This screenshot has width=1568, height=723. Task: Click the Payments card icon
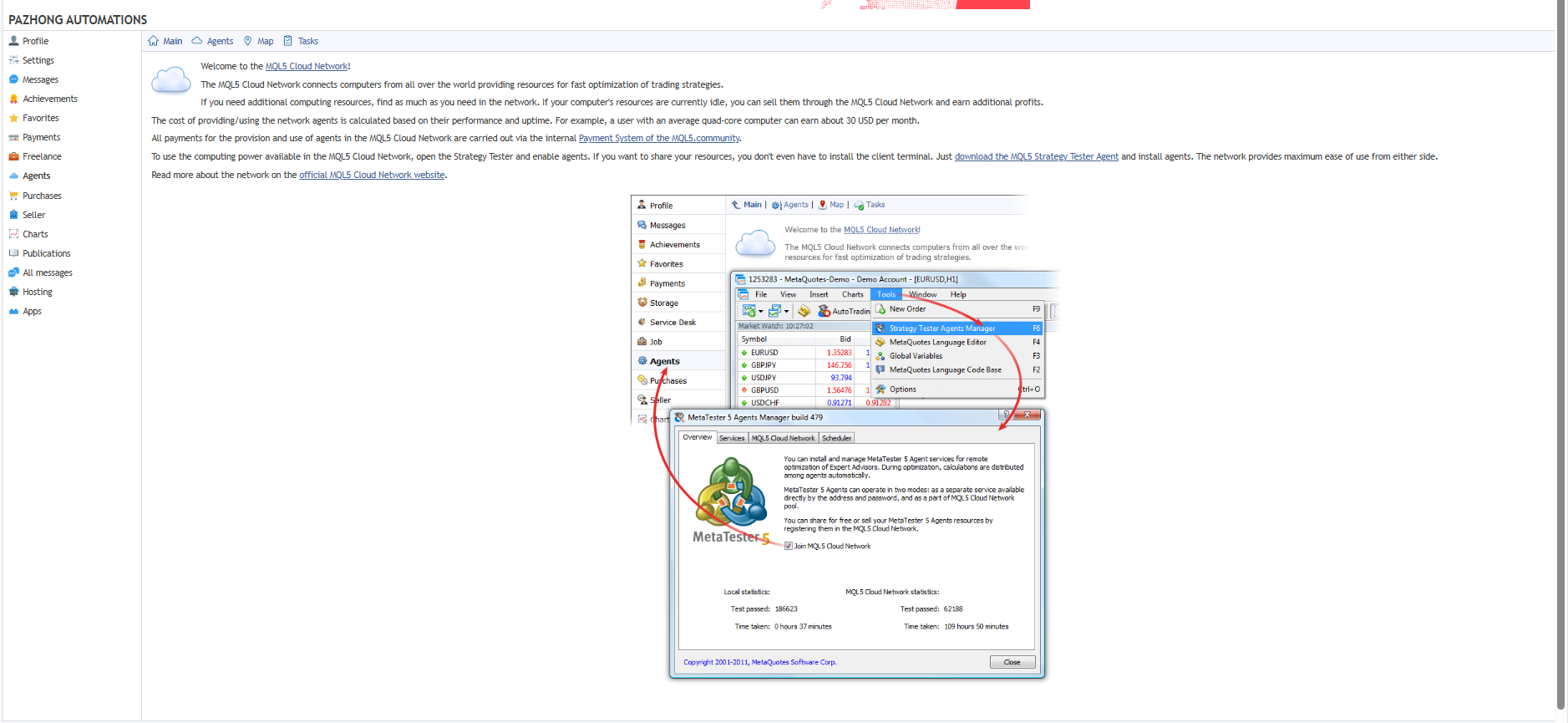pos(13,137)
